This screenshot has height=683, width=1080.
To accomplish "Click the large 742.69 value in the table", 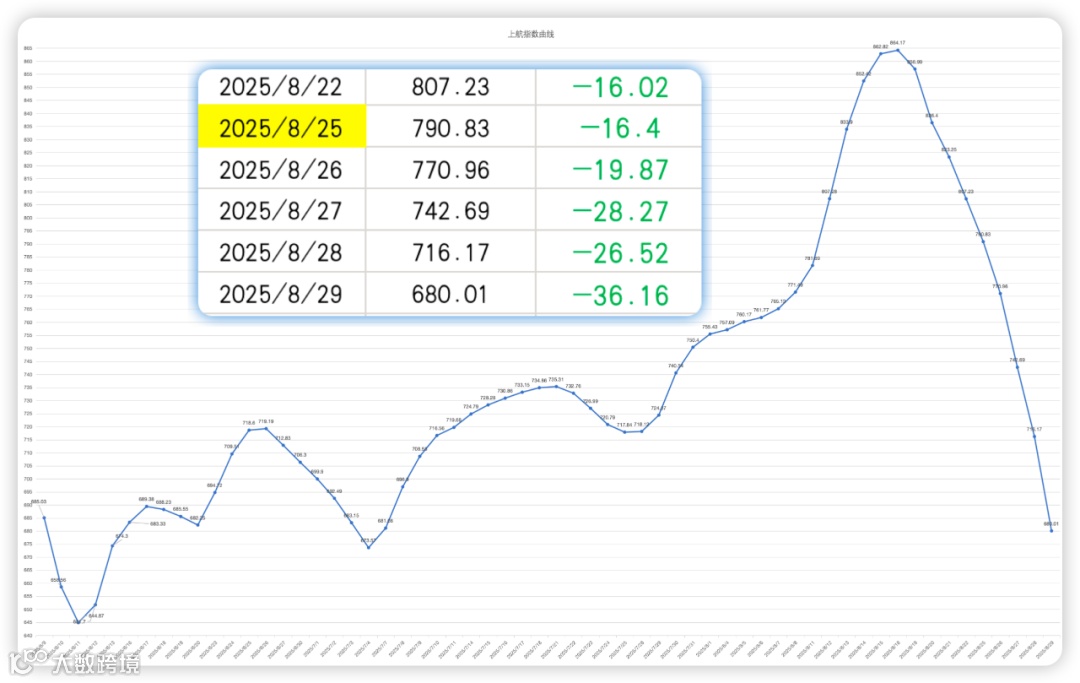I will point(450,211).
